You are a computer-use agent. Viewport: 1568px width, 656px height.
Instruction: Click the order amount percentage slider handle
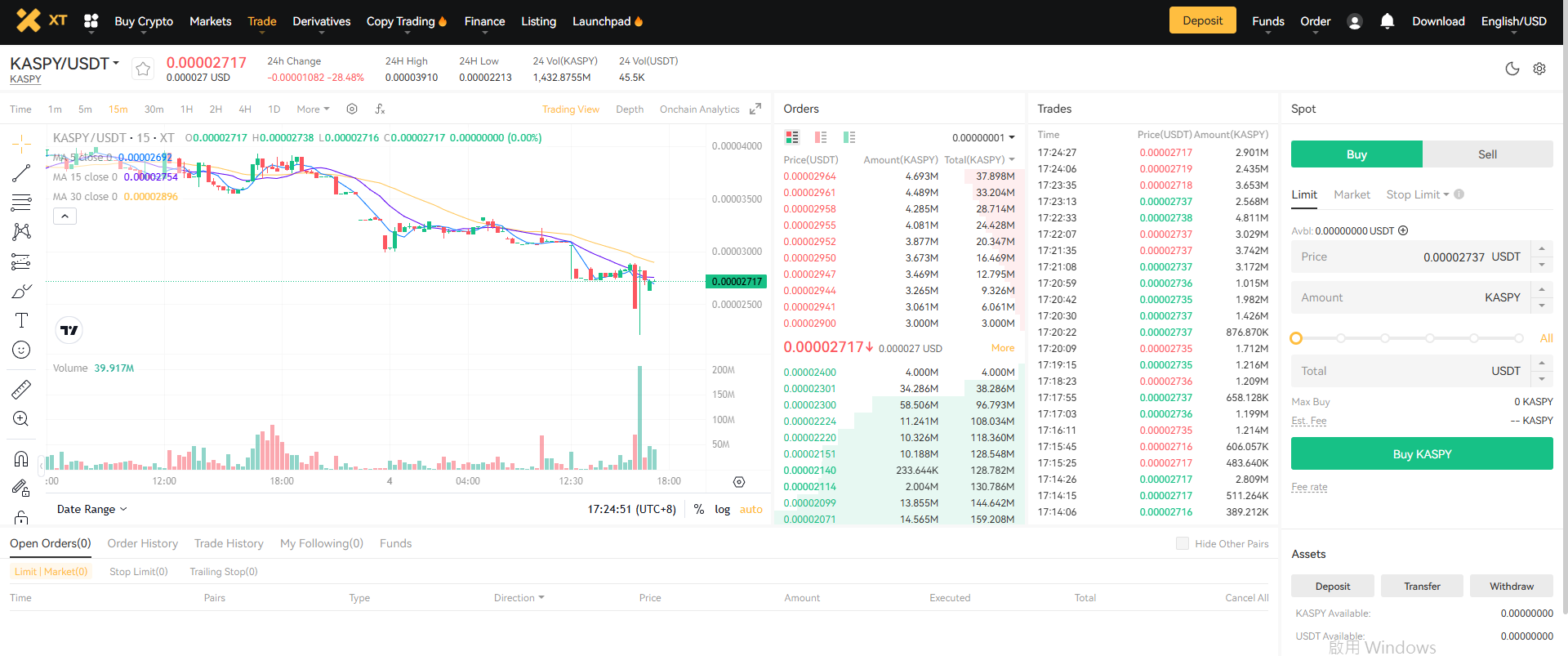pos(1296,338)
